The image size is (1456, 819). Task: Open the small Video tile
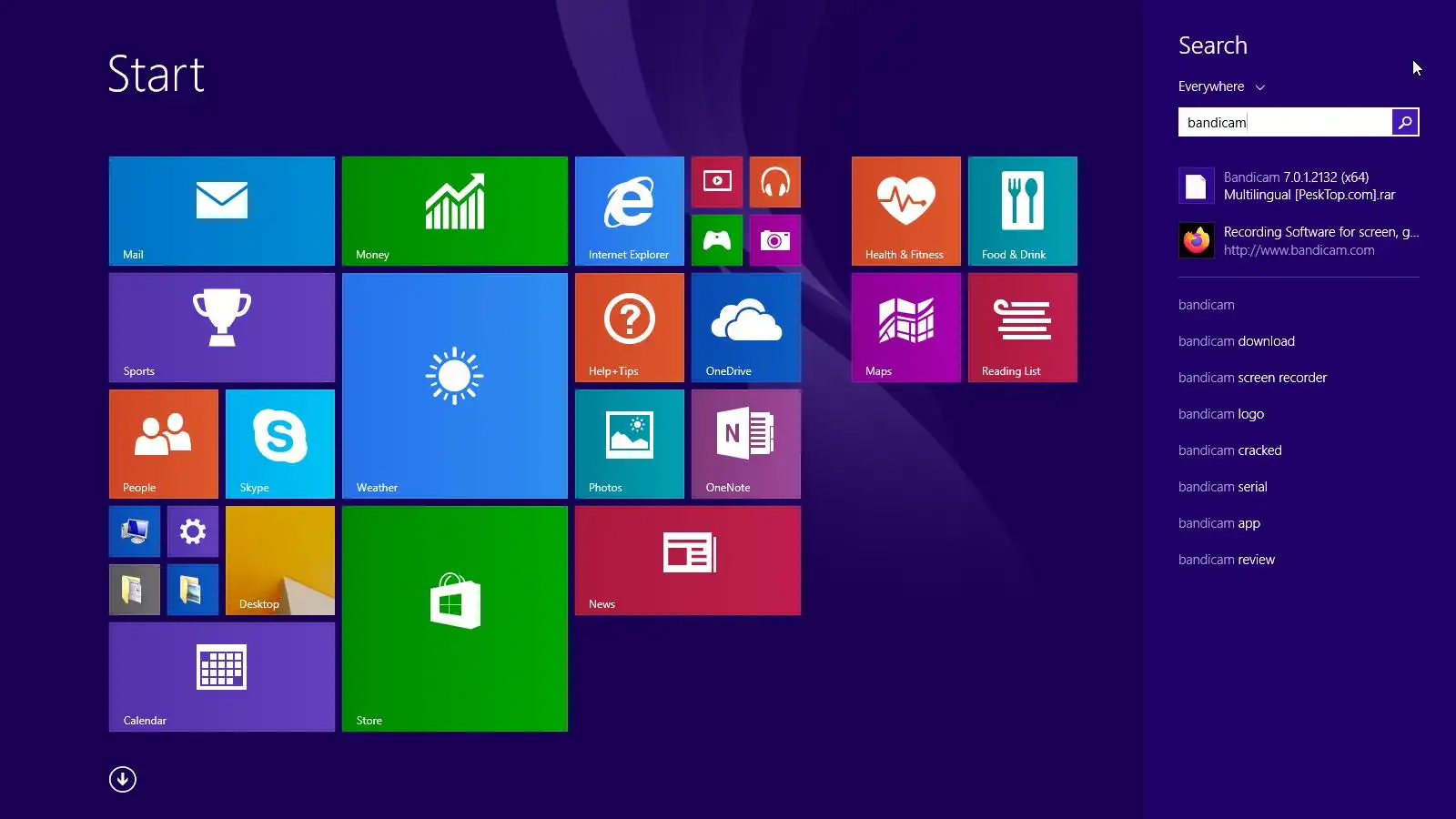717,182
